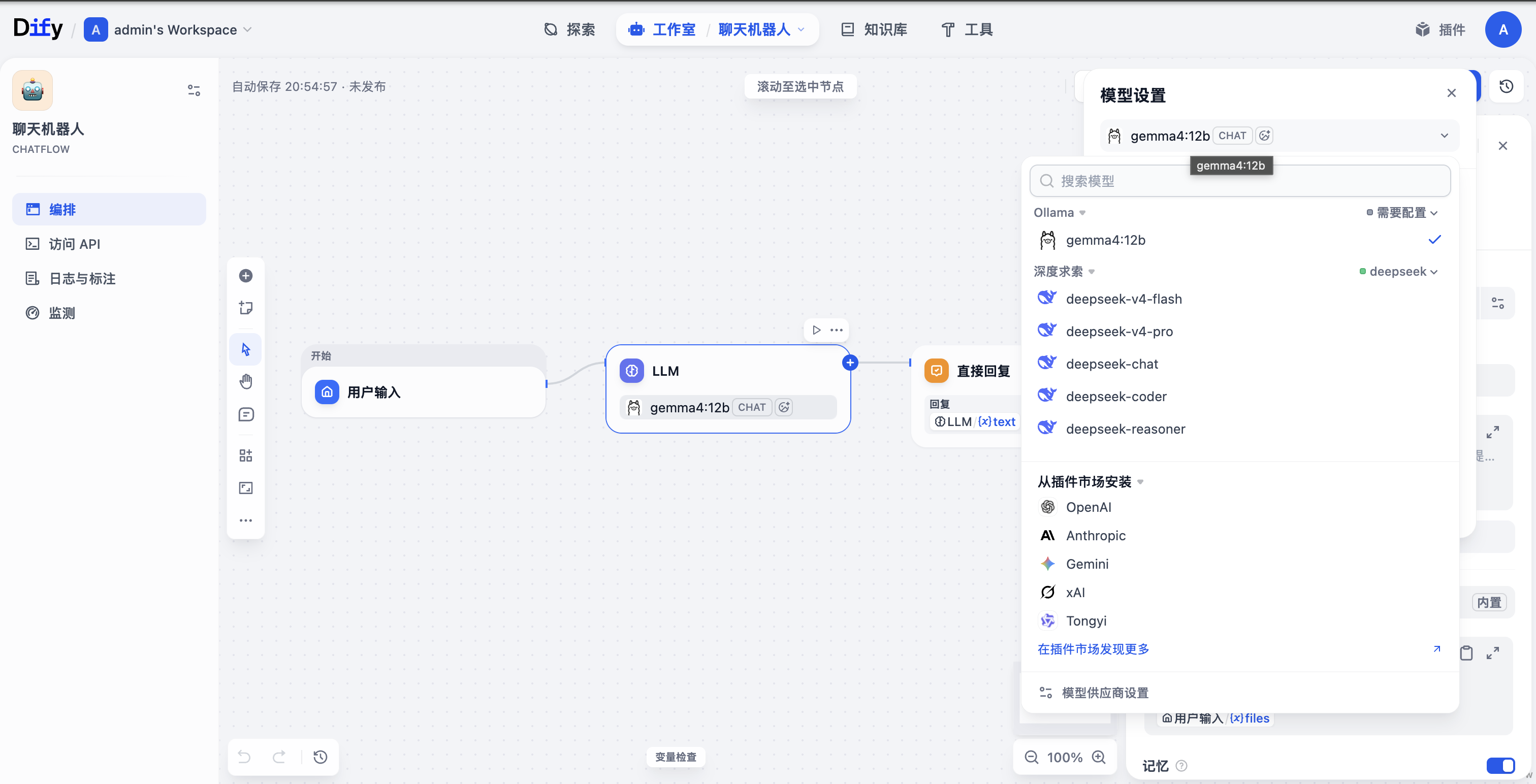This screenshot has height=784, width=1536.
Task: Switch to the 知识库 tab
Action: click(x=874, y=29)
